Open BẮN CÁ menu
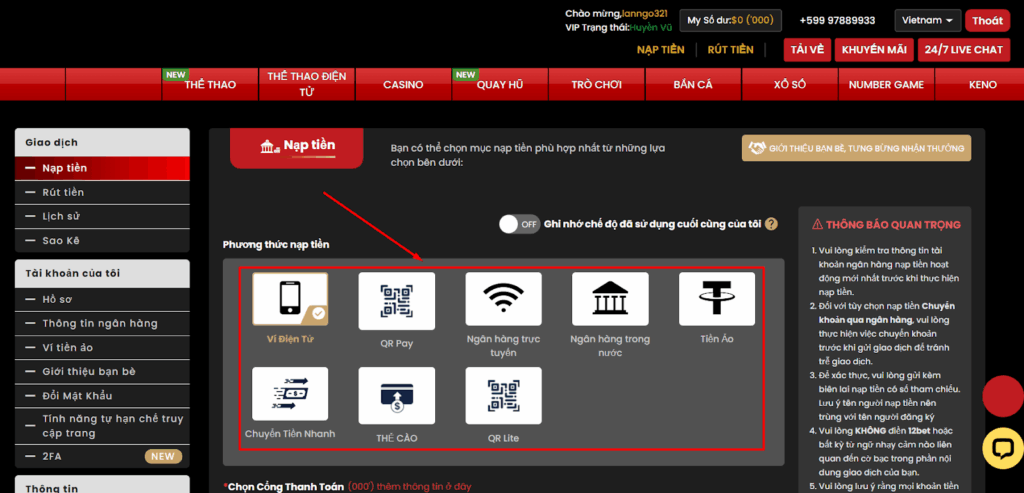Image resolution: width=1024 pixels, height=493 pixels. [693, 84]
